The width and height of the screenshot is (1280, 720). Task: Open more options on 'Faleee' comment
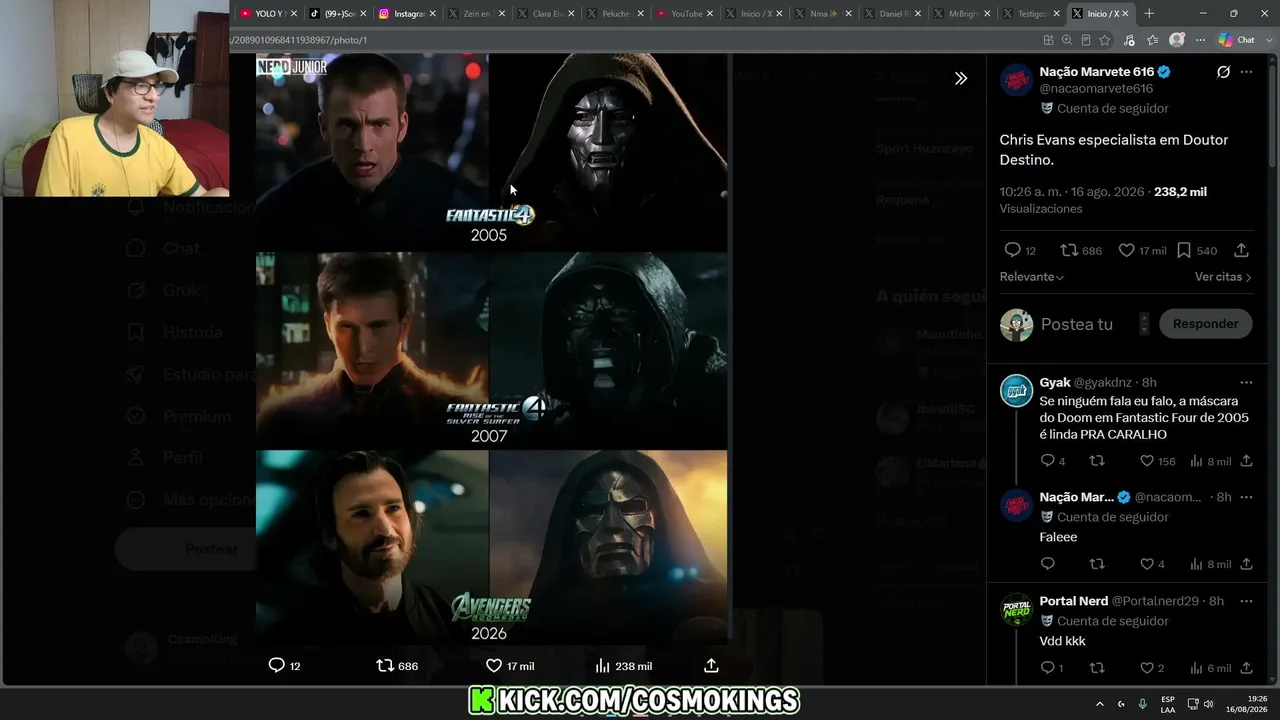1246,497
